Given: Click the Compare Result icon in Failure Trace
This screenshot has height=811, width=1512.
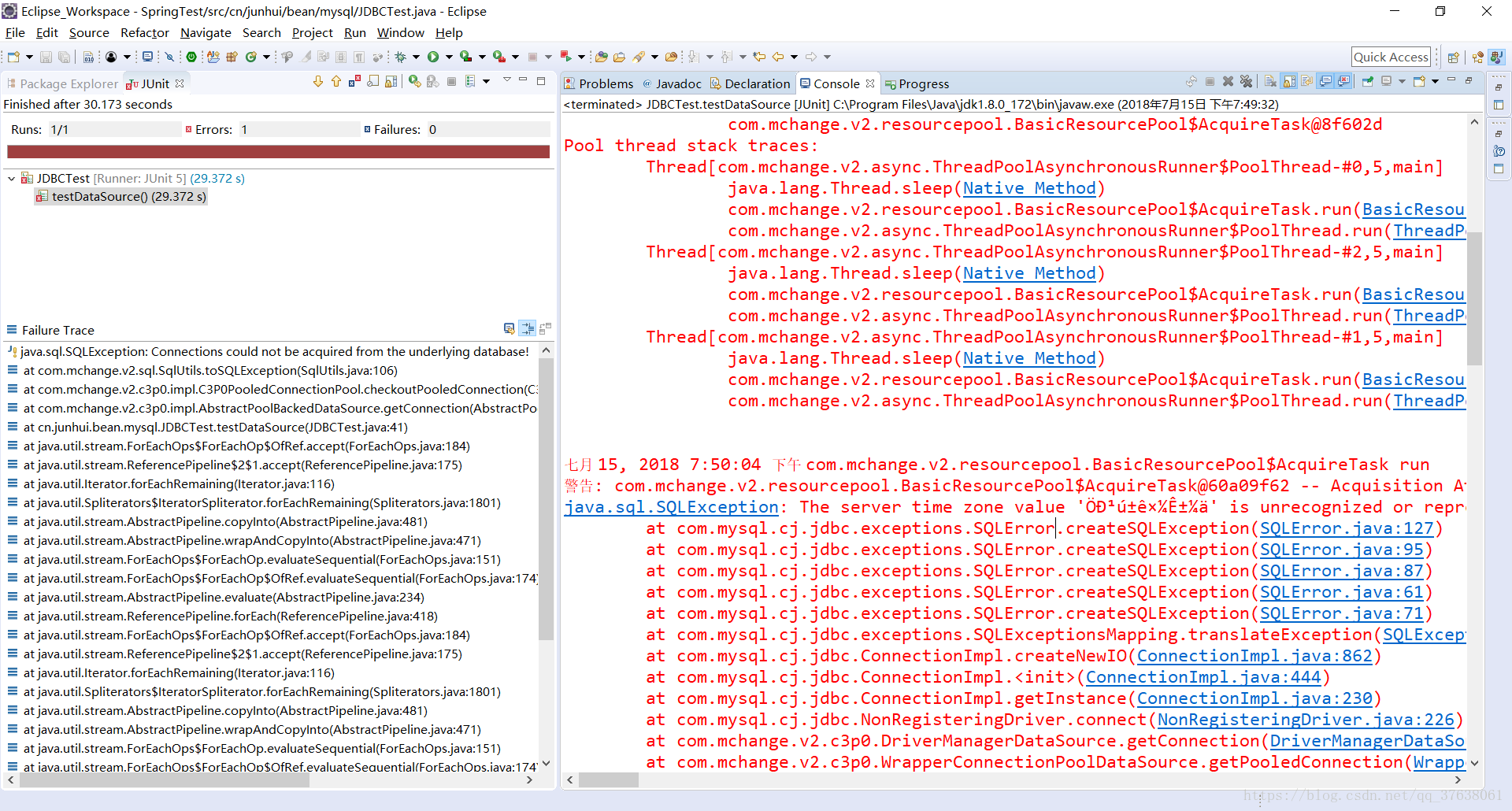Looking at the screenshot, I should (545, 328).
